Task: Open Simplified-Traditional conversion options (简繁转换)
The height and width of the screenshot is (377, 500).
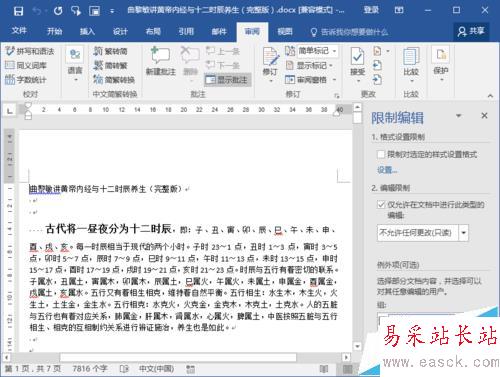Action: point(114,80)
